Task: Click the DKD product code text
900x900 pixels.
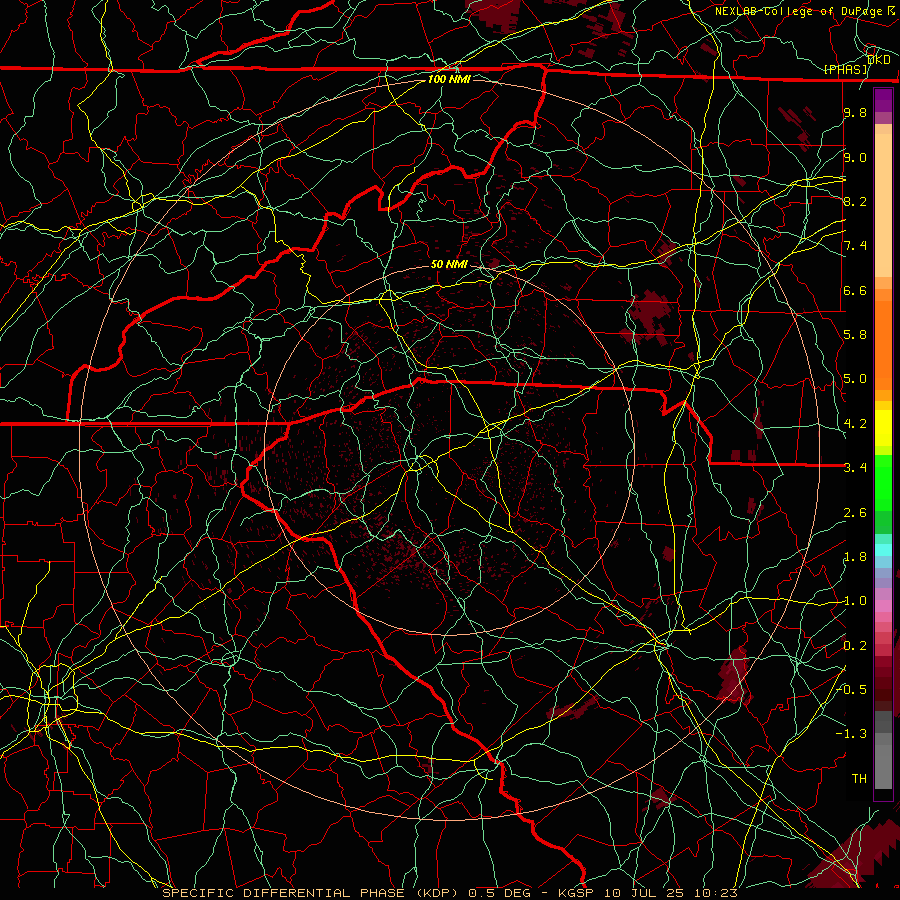Action: [878, 60]
